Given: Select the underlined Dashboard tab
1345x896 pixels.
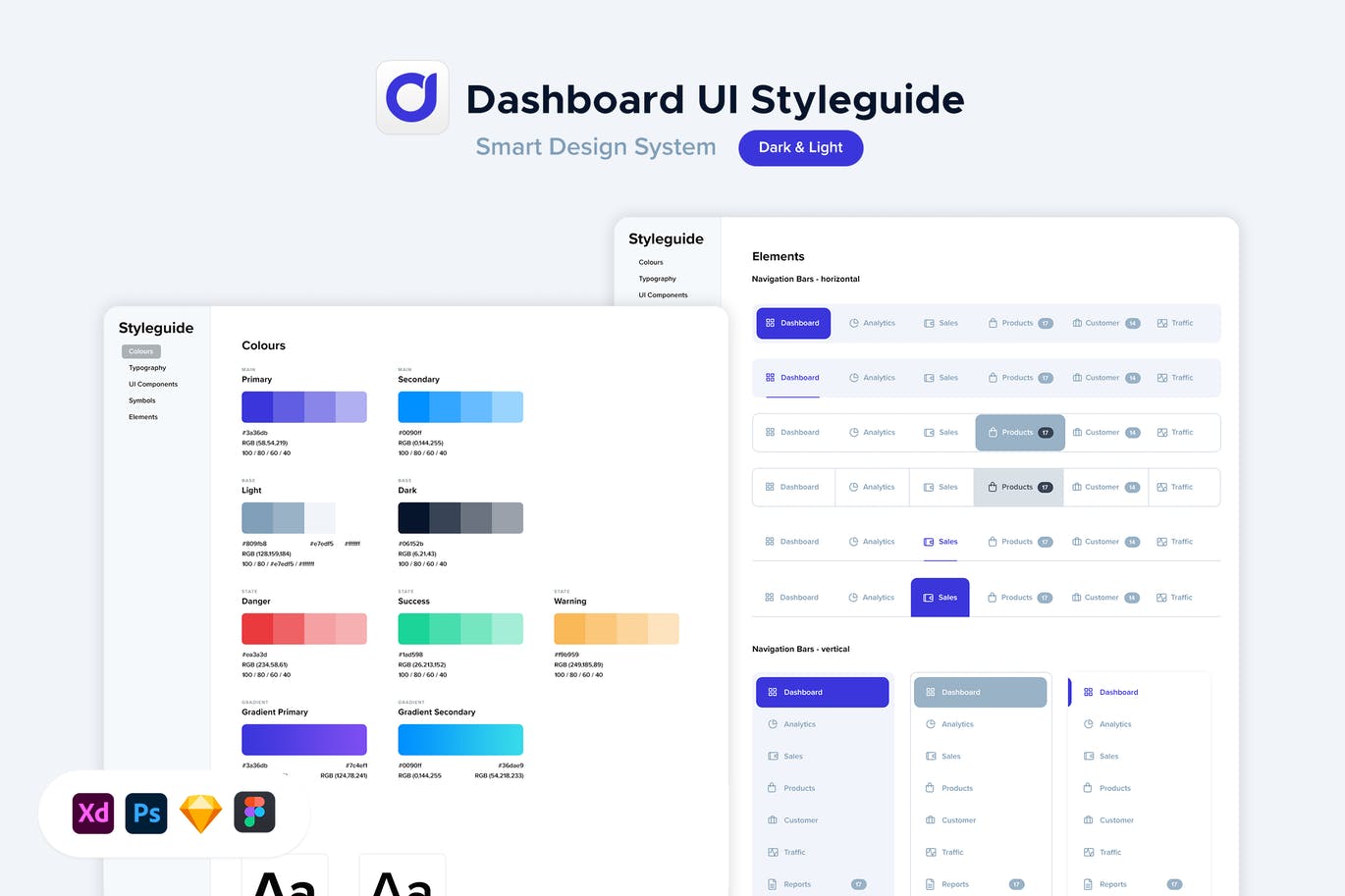Looking at the screenshot, I should pos(792,378).
